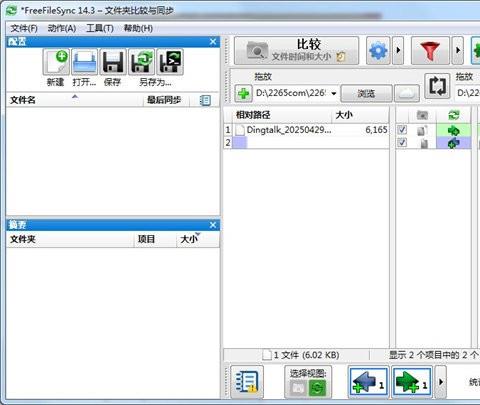The width and height of the screenshot is (480, 405).
Task: Open the Help (帮助) menu
Action: 138,28
